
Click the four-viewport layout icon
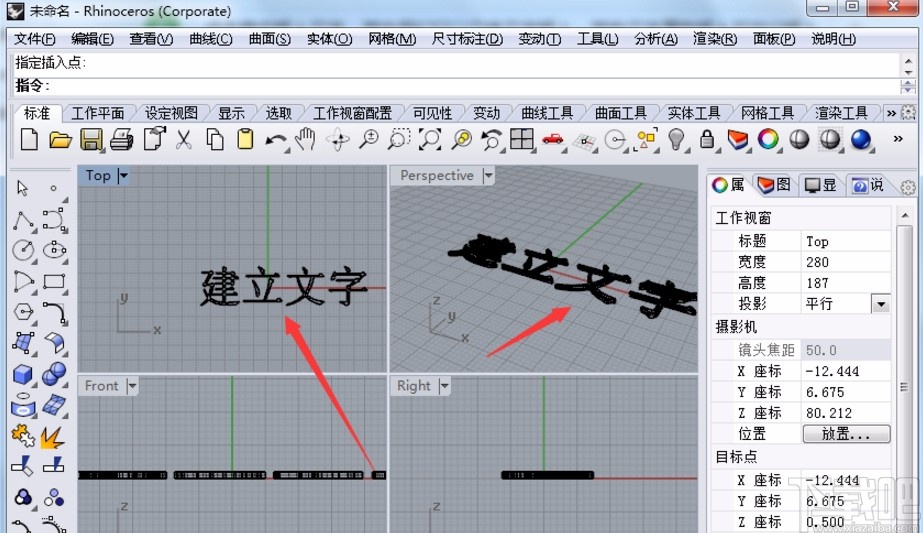(x=522, y=140)
